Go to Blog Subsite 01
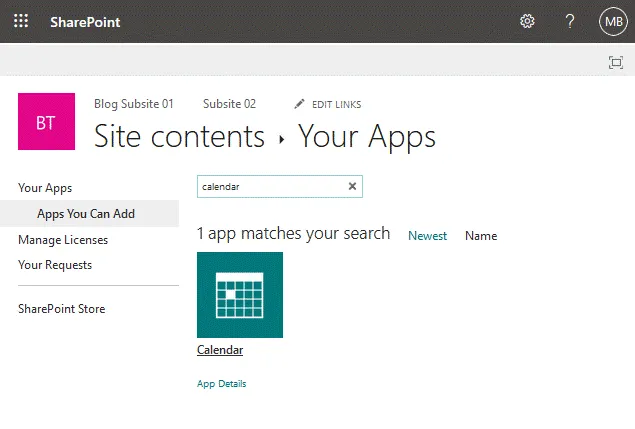Image resolution: width=635 pixels, height=429 pixels. coord(133,104)
